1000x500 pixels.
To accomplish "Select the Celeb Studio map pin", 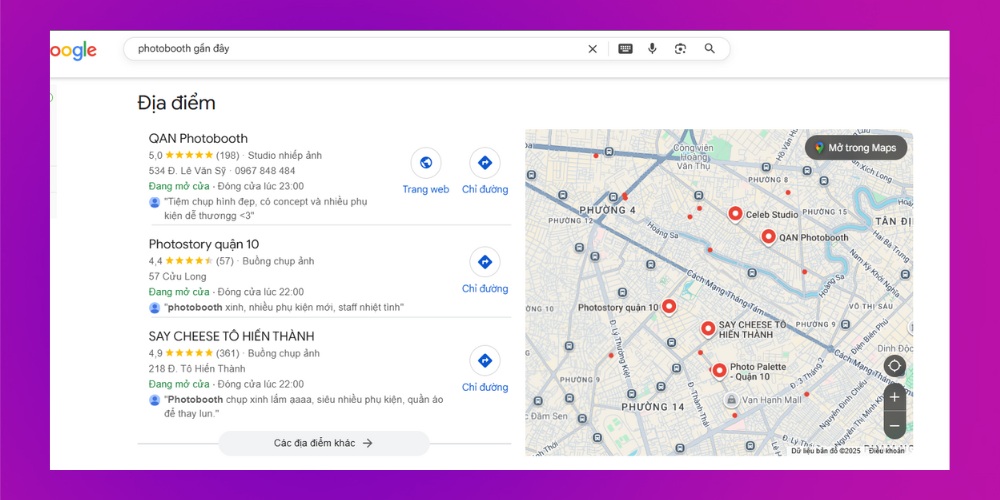I will (735, 214).
